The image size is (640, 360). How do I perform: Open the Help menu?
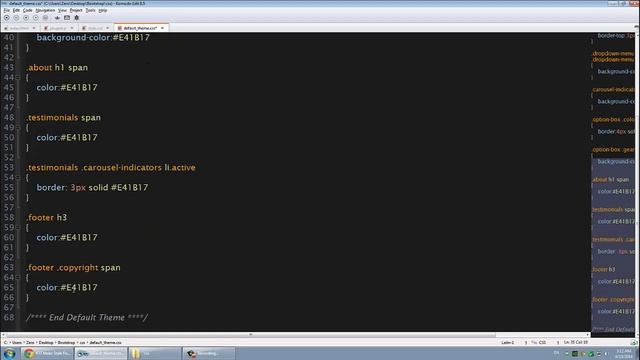pos(103,10)
